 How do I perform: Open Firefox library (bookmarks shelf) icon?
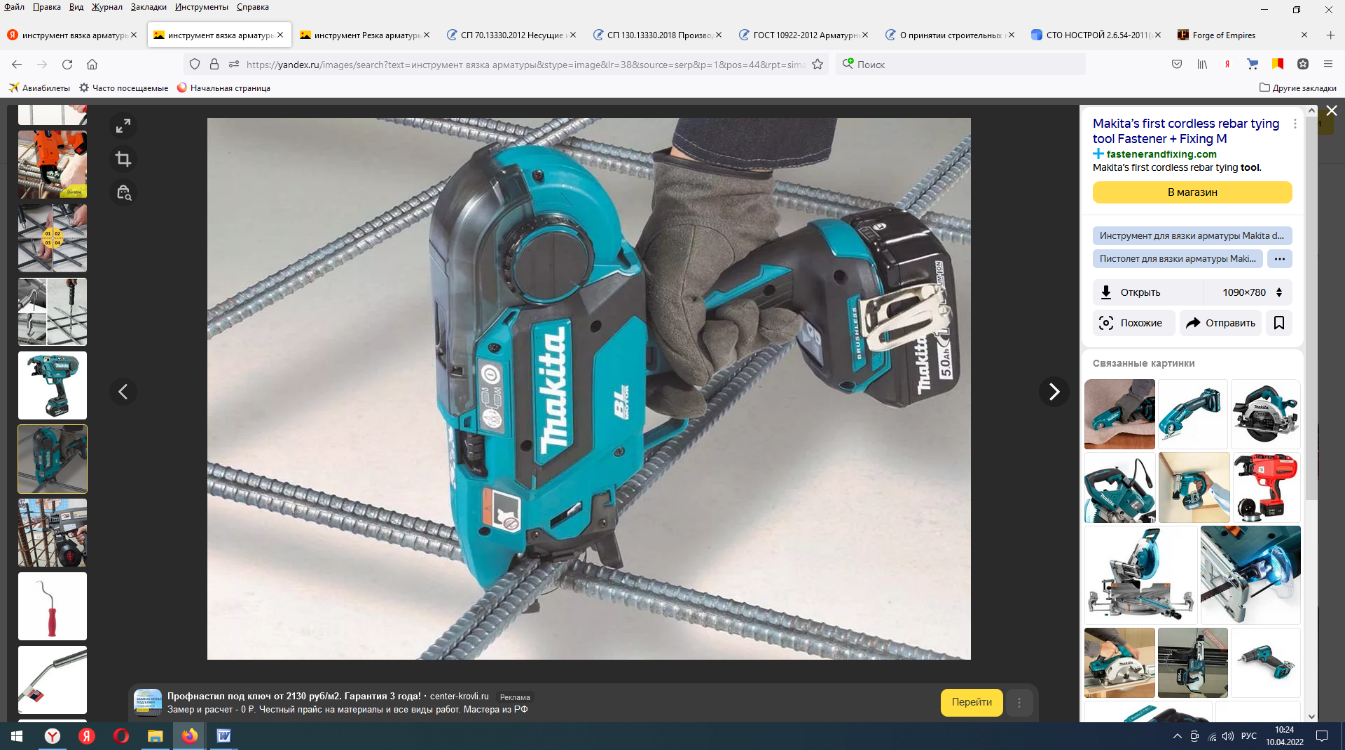1203,64
